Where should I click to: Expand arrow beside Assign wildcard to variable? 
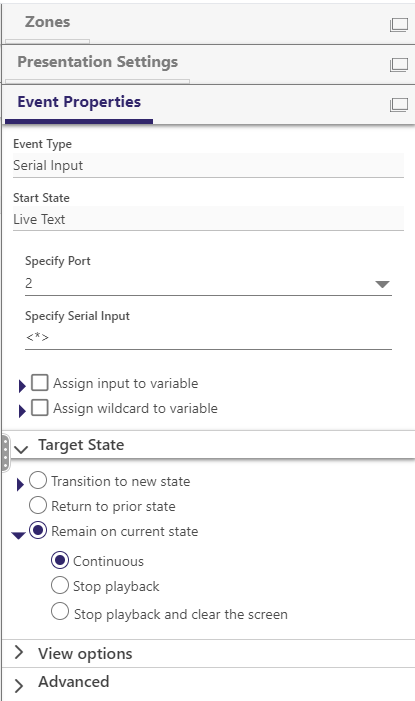(x=21, y=411)
